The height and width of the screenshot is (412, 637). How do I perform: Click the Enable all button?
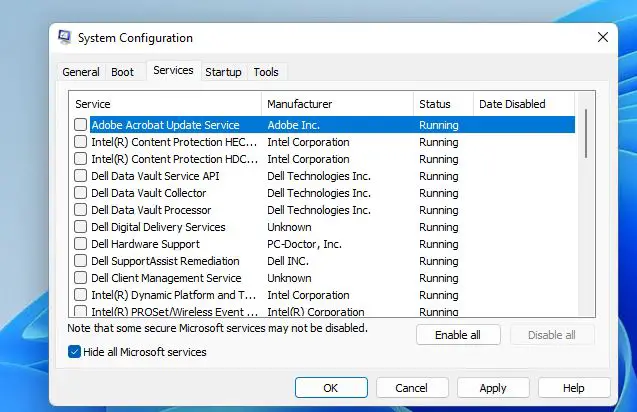458,335
